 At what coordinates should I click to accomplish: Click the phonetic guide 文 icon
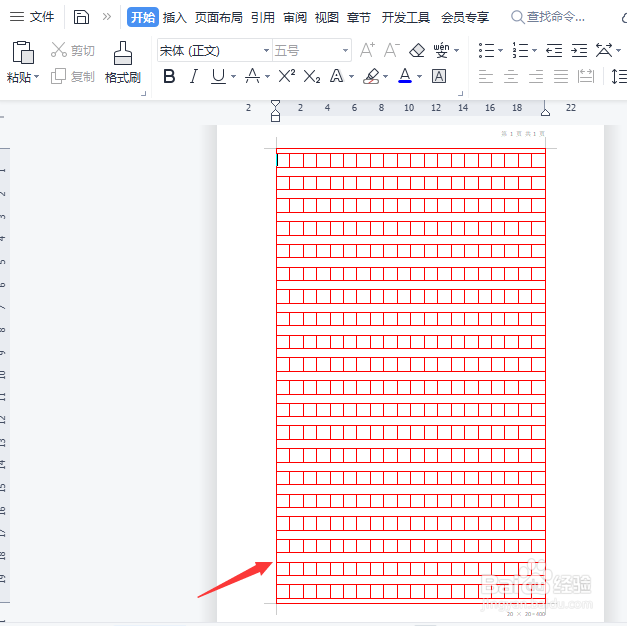441,50
